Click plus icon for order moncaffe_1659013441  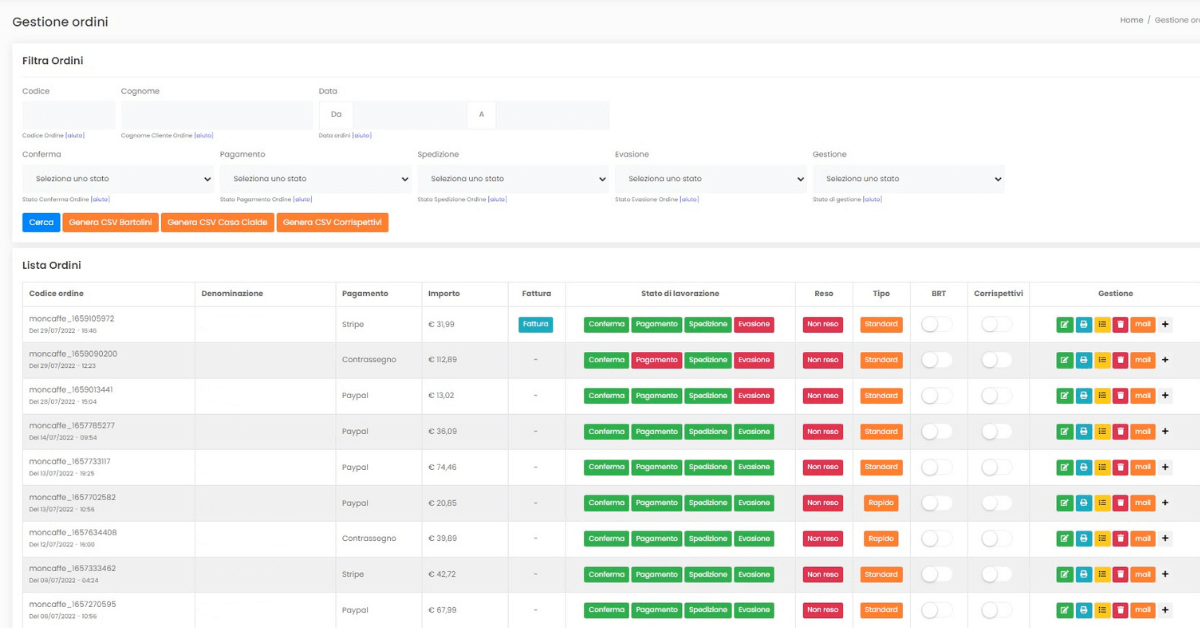tap(1165, 396)
